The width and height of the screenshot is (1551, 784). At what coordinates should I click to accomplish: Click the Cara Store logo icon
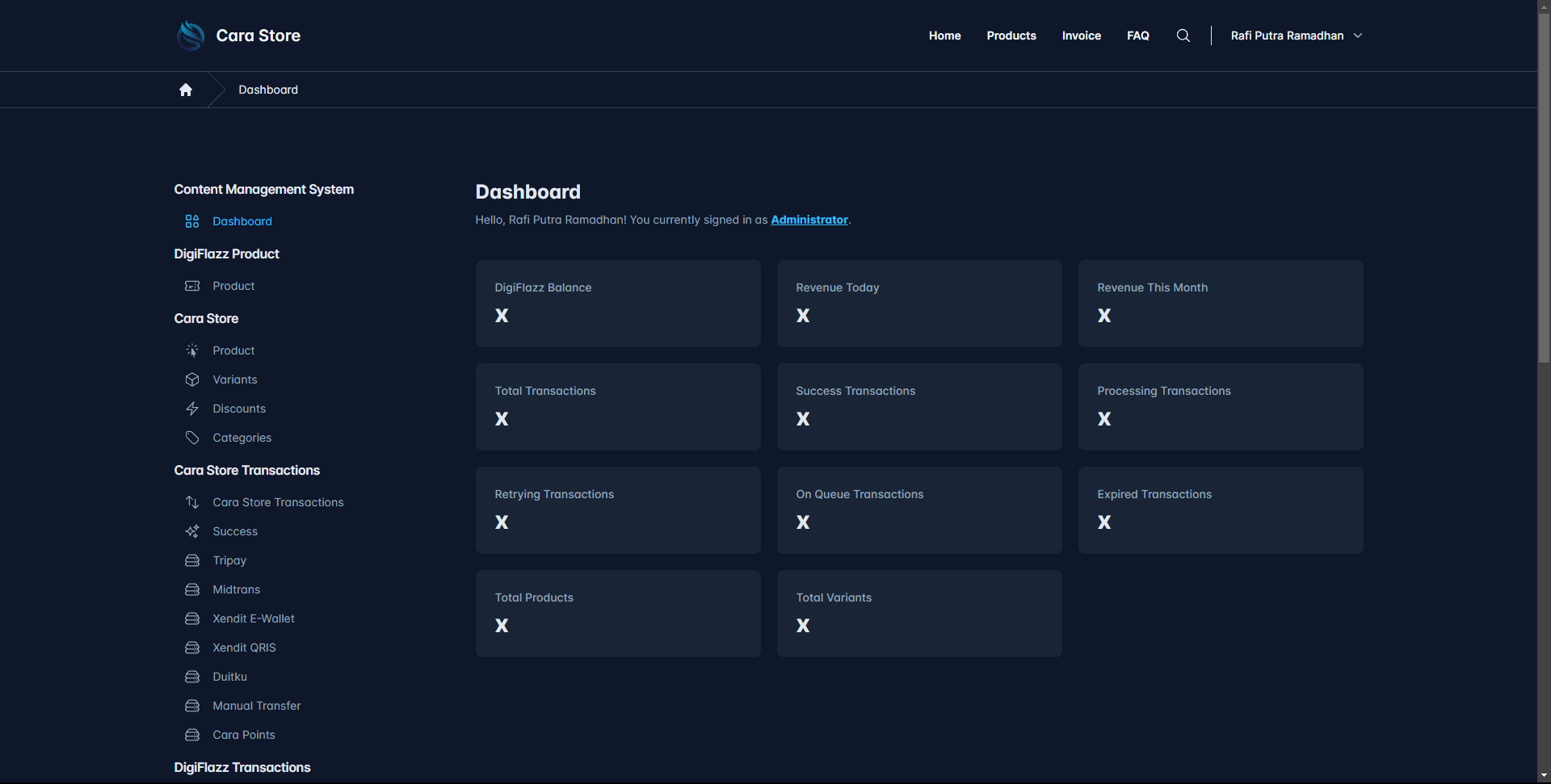tap(191, 36)
